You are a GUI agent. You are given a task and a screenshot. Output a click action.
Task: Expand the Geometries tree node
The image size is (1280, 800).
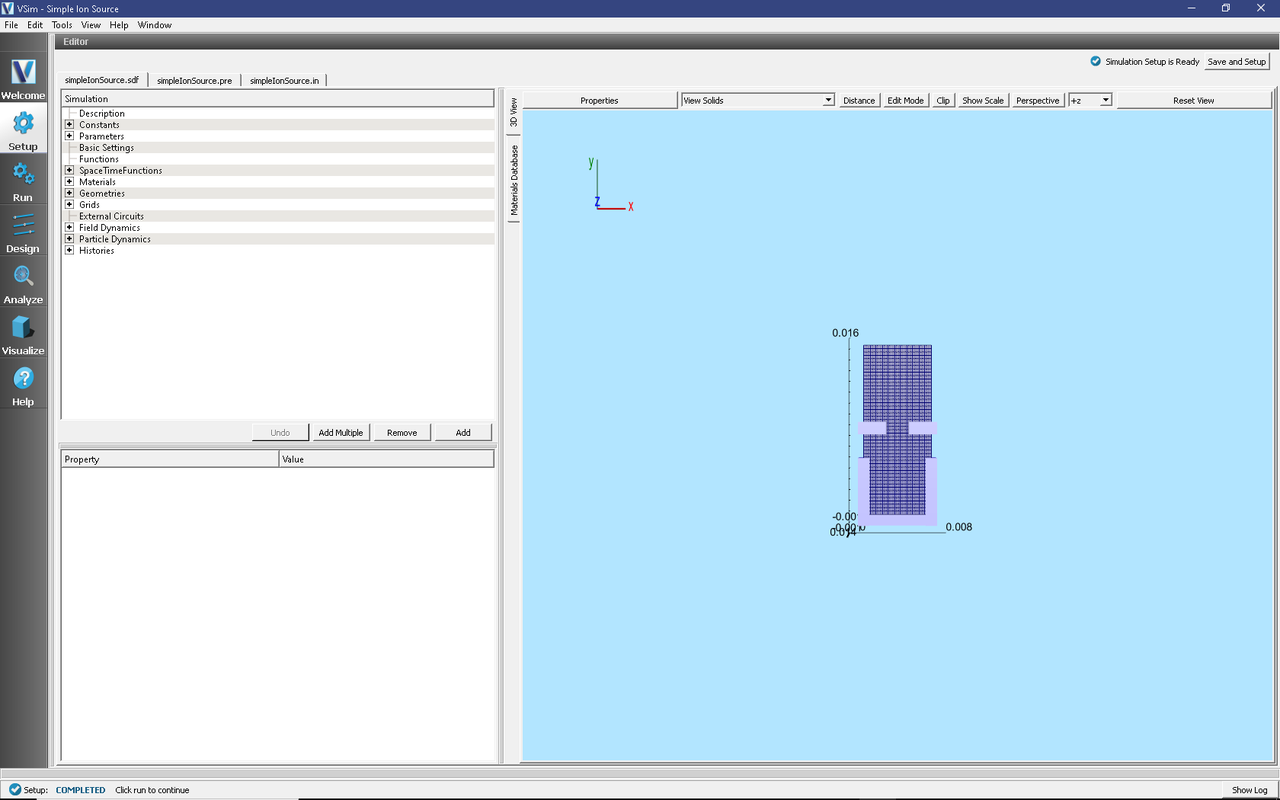tap(69, 194)
